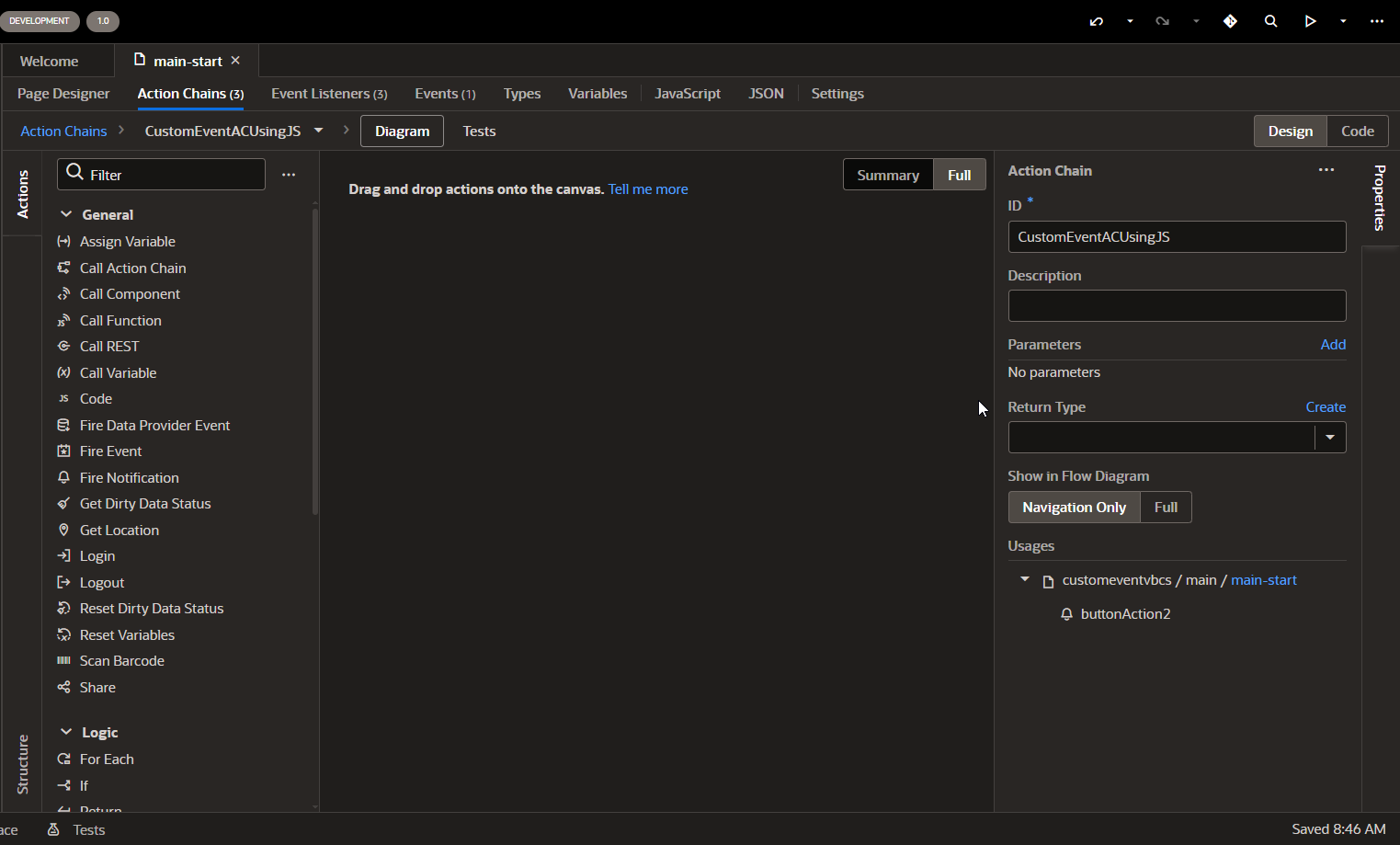Select the If logic action

(x=84, y=786)
